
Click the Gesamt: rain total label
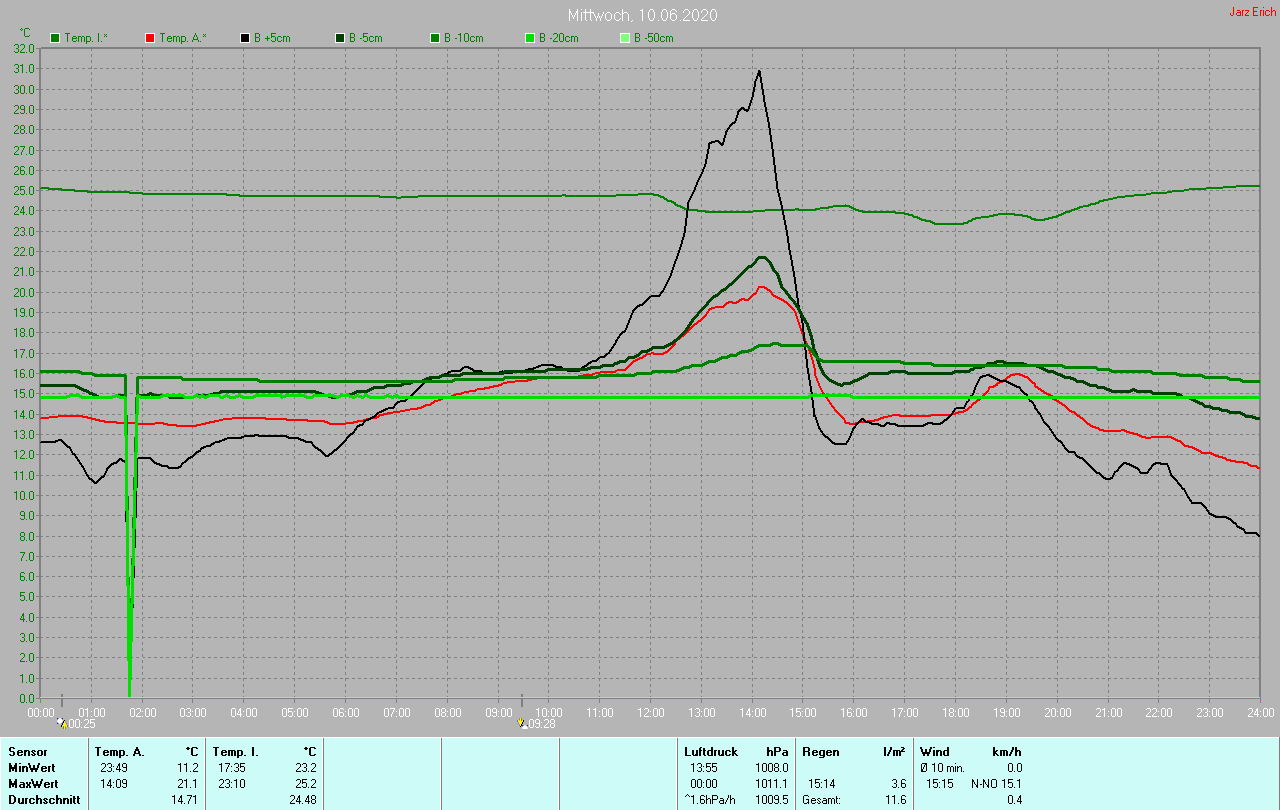[x=821, y=800]
